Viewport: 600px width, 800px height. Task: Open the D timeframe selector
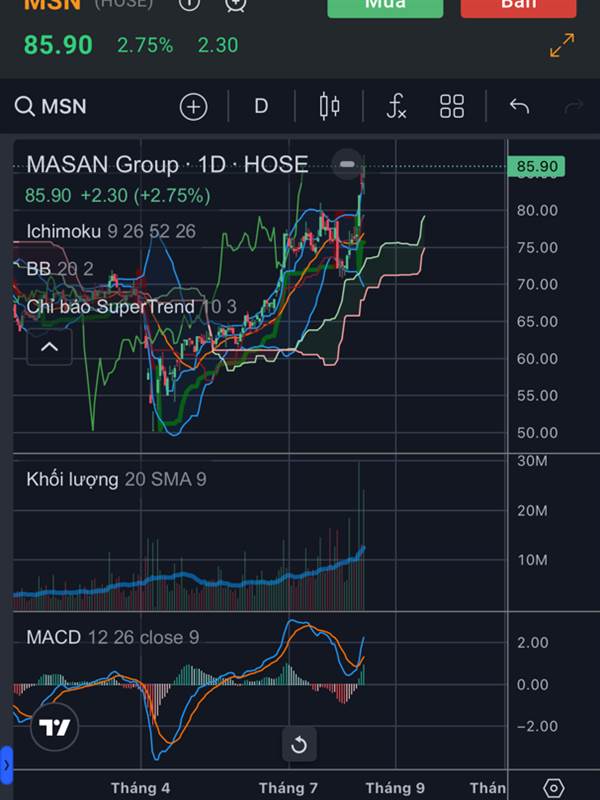tap(261, 107)
